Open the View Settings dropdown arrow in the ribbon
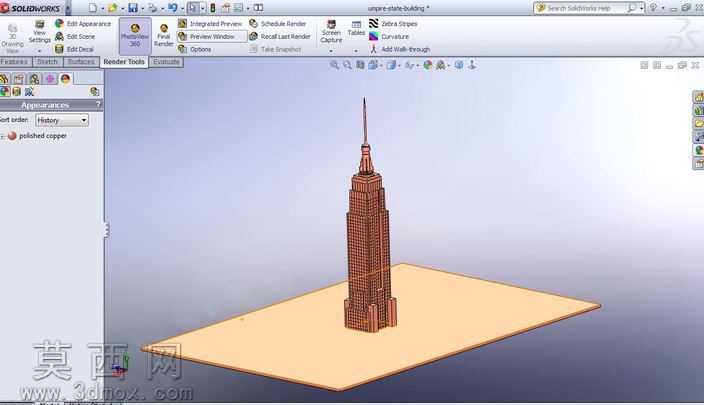 point(40,51)
